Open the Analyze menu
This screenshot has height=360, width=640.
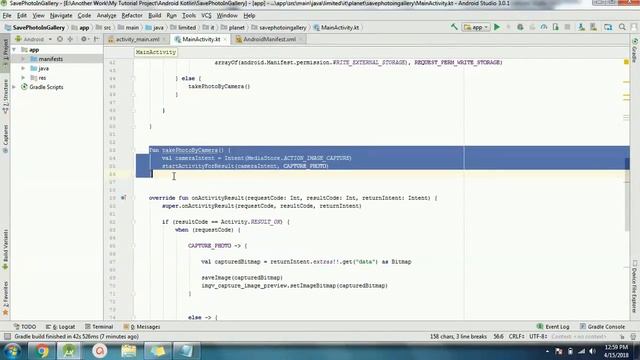[x=107, y=16]
